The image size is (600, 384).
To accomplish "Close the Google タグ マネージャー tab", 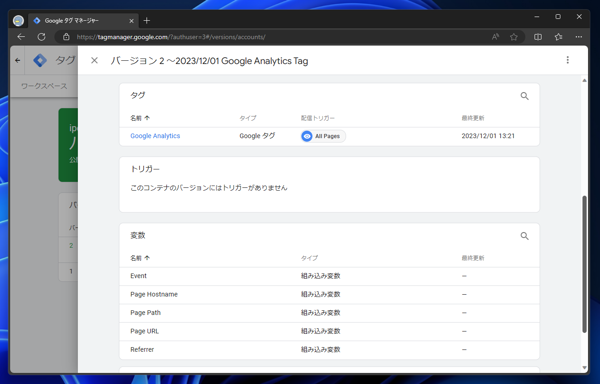I will pos(131,21).
